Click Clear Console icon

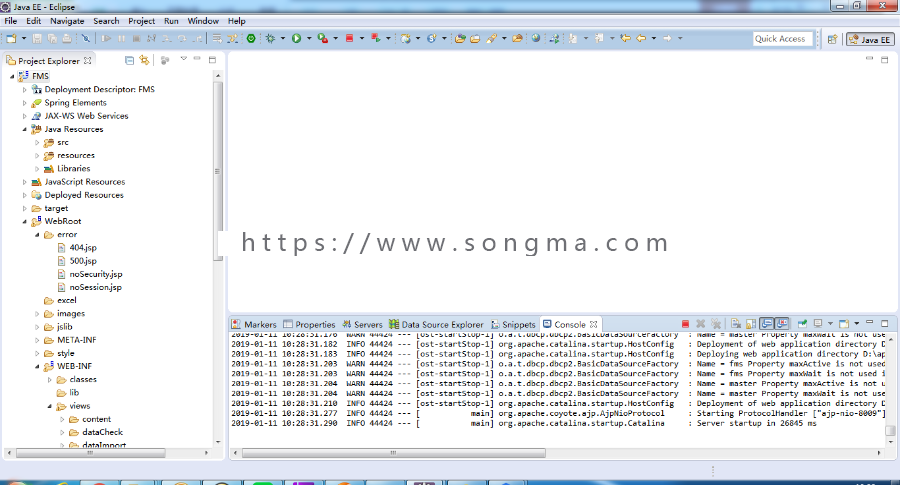coord(736,324)
